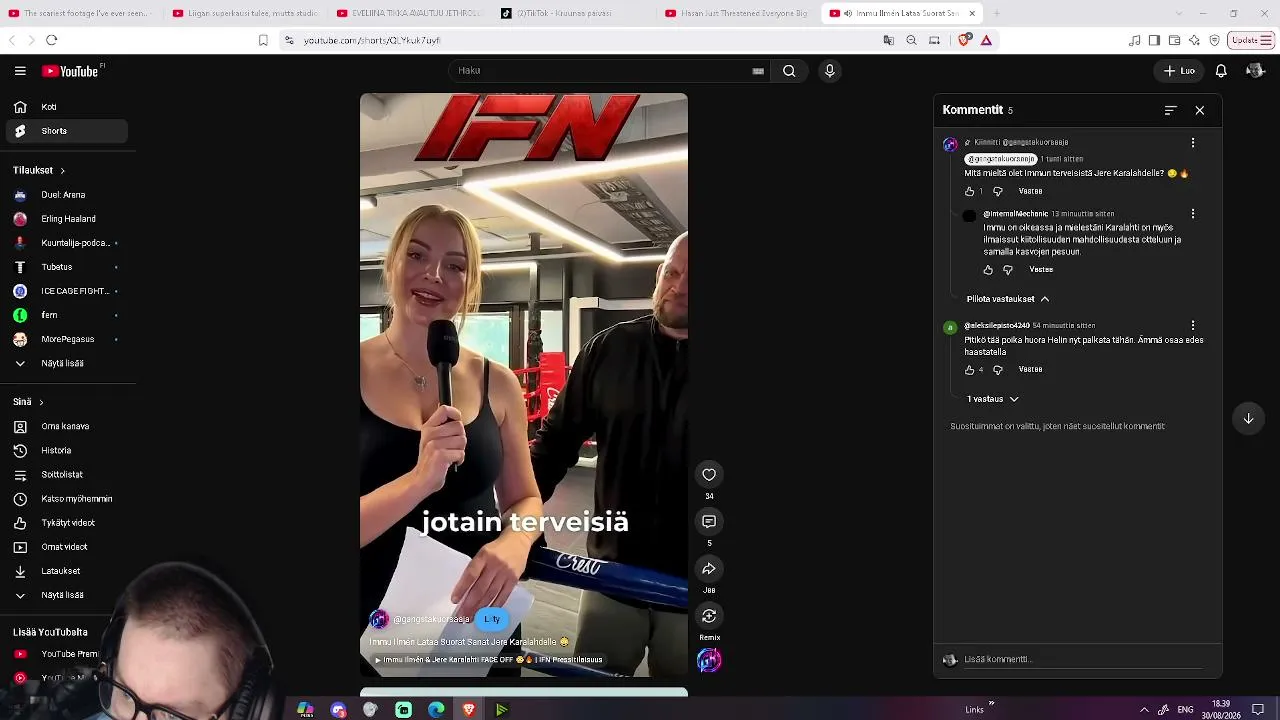The width and height of the screenshot is (1280, 720).
Task: Open the Tubetus channel
Action: pos(67,267)
